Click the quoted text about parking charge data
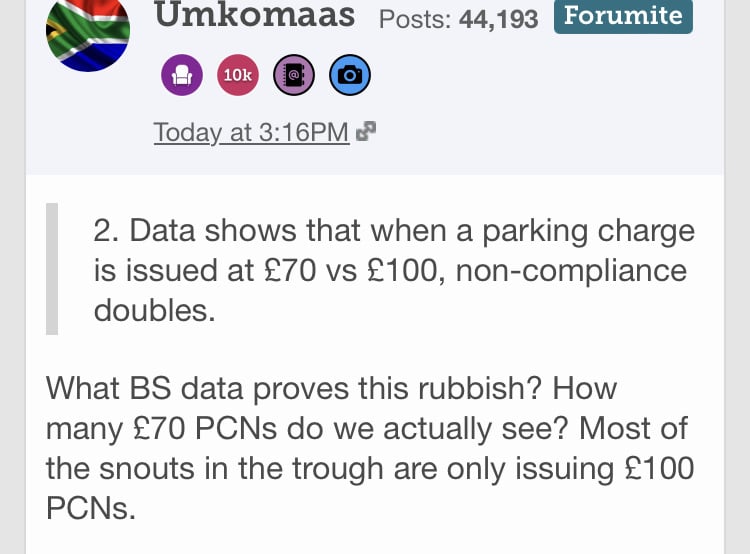This screenshot has height=554, width=750. click(390, 270)
